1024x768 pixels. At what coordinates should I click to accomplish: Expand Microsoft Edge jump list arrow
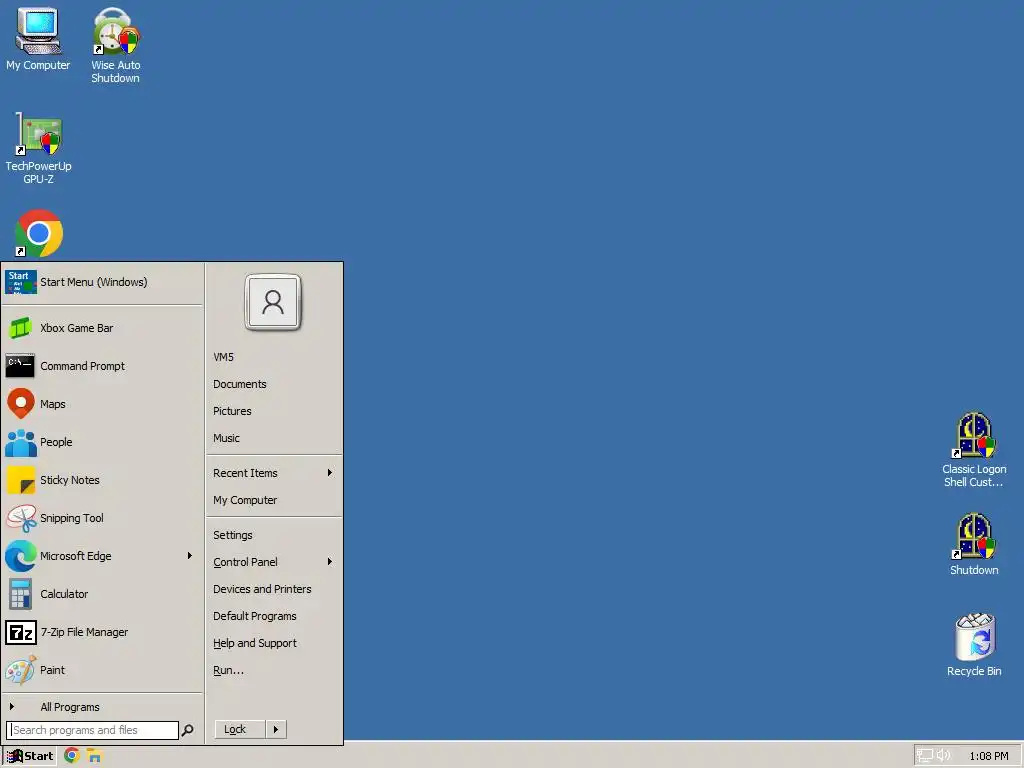[x=189, y=556]
